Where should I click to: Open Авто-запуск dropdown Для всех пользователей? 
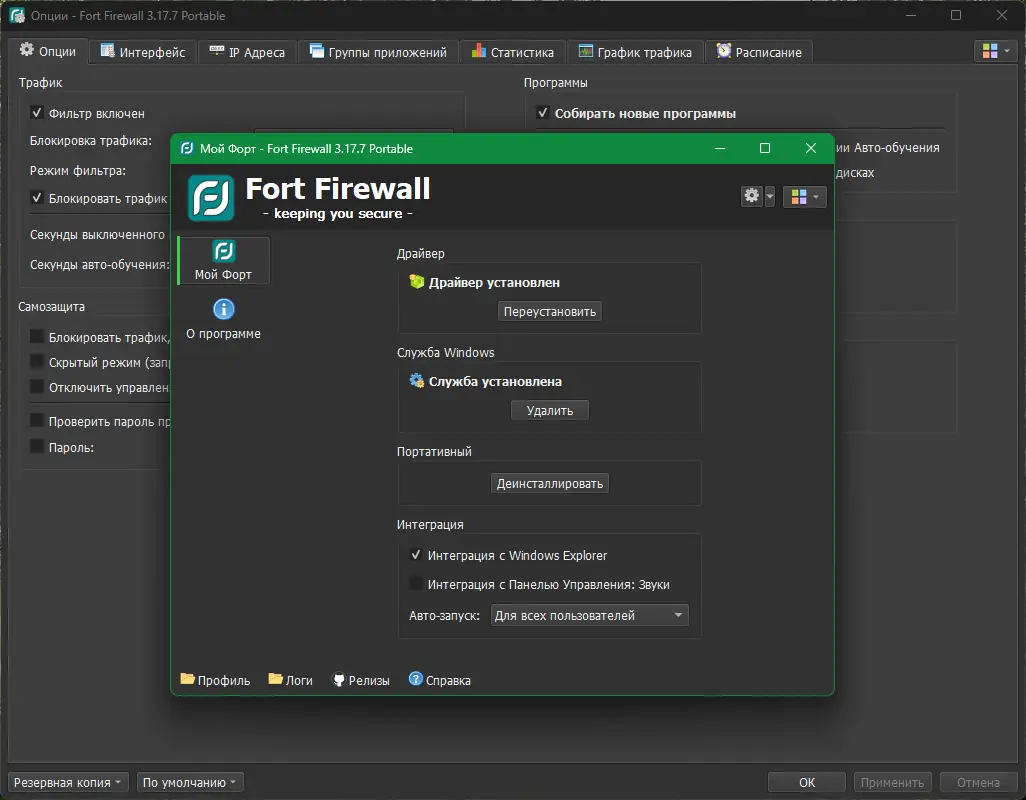pyautogui.click(x=589, y=615)
